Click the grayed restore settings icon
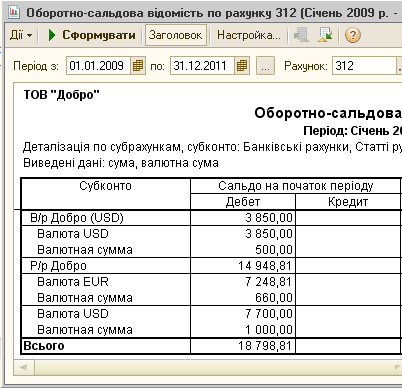Screen dimensions: 402x388 click(301, 35)
